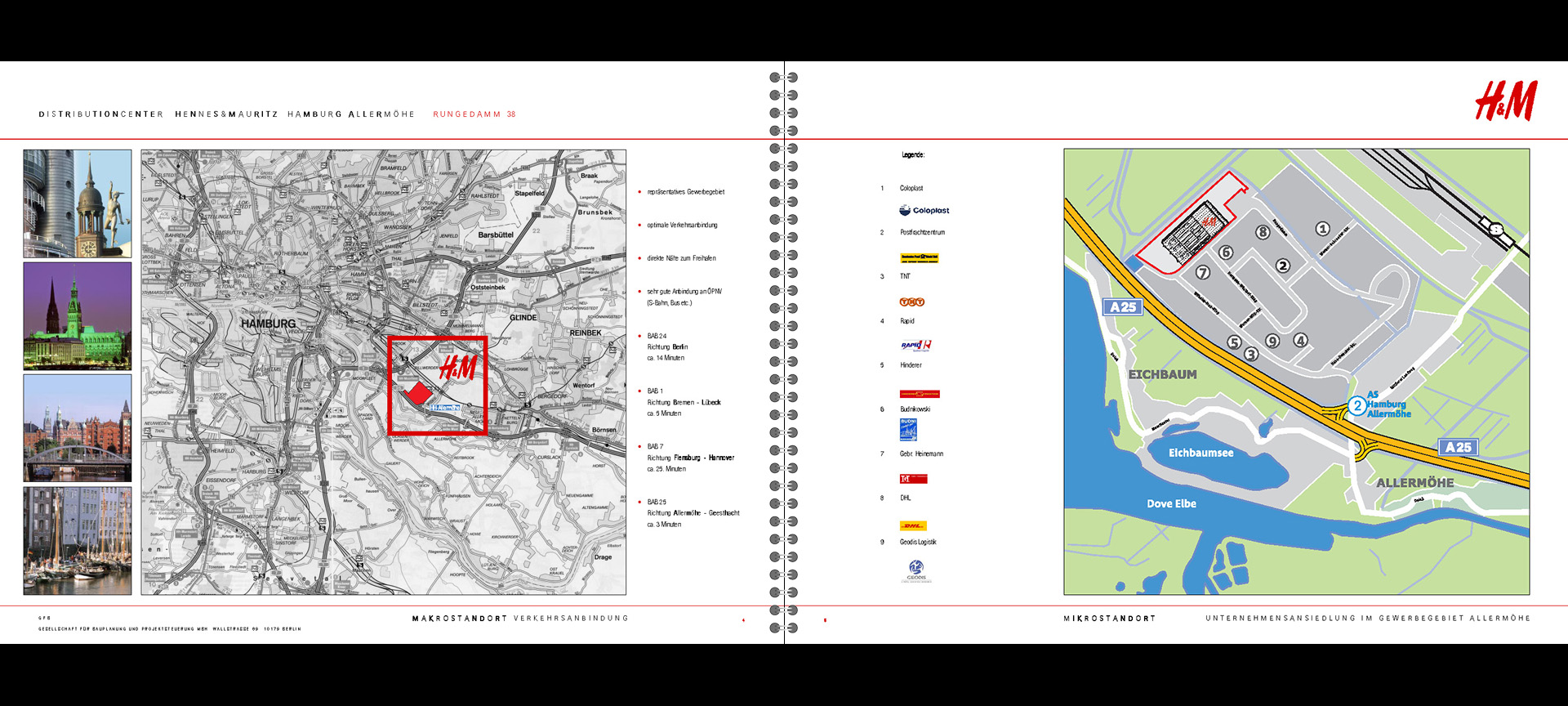Select circled number 8 marker on site map

point(1263,232)
